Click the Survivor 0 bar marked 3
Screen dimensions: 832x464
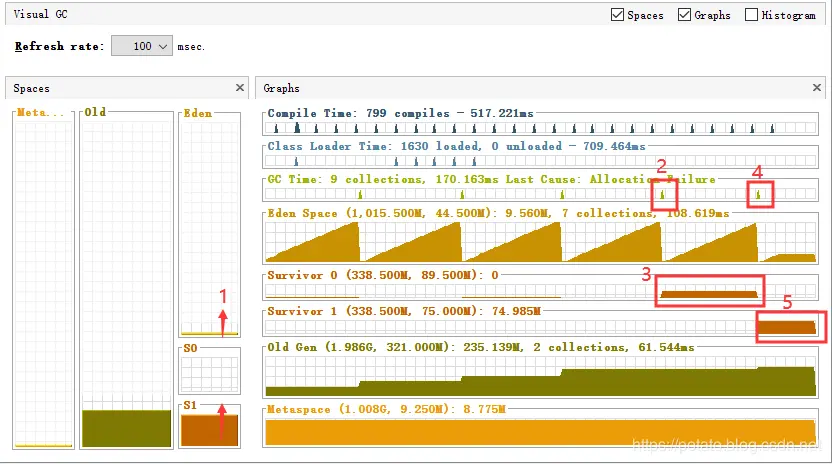(709, 294)
